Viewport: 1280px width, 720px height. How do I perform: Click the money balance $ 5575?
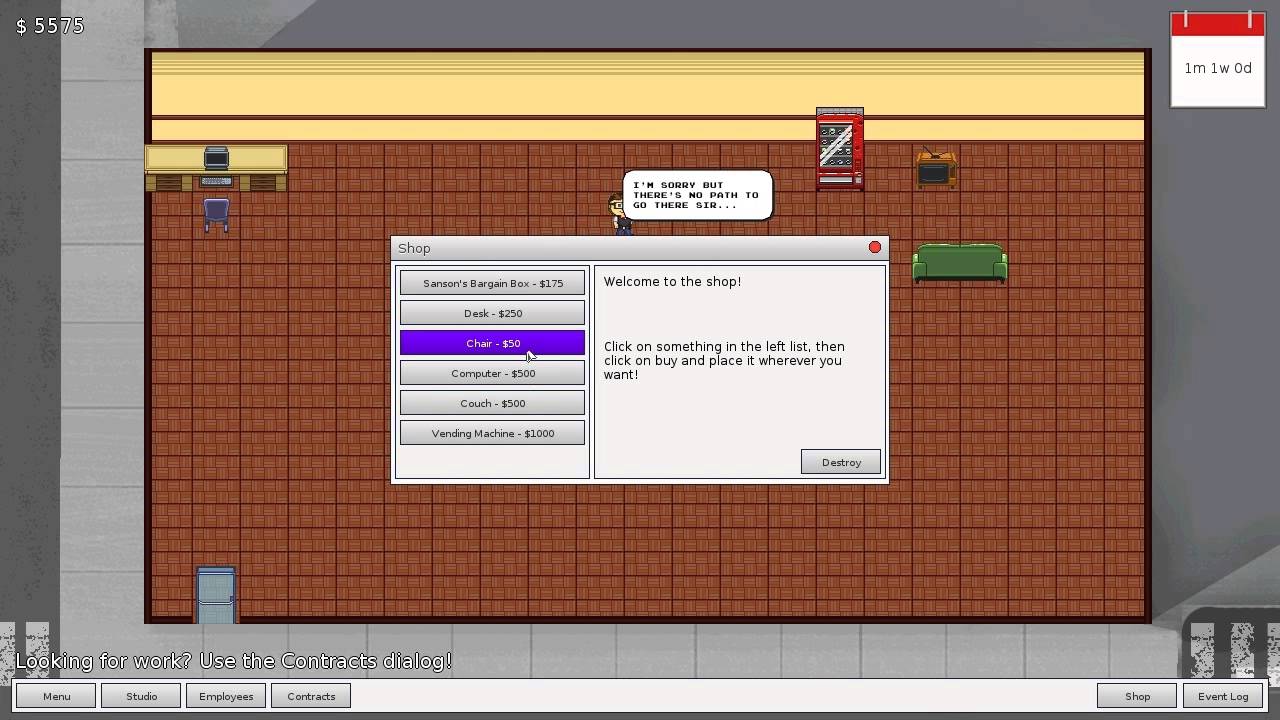50,26
